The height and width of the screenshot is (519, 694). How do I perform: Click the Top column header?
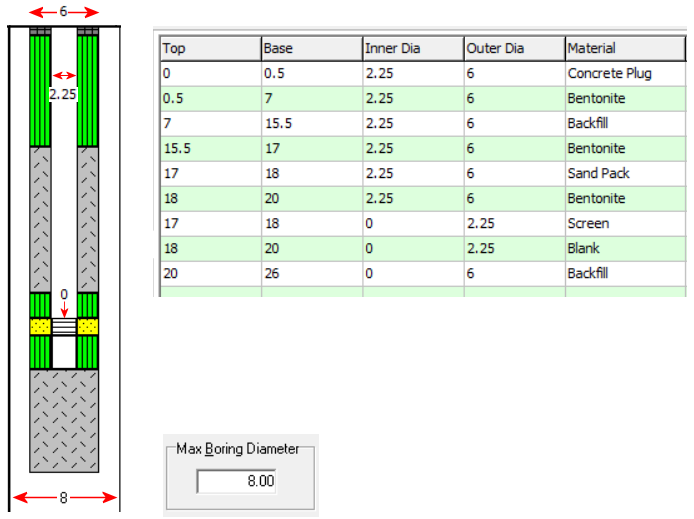(x=209, y=48)
